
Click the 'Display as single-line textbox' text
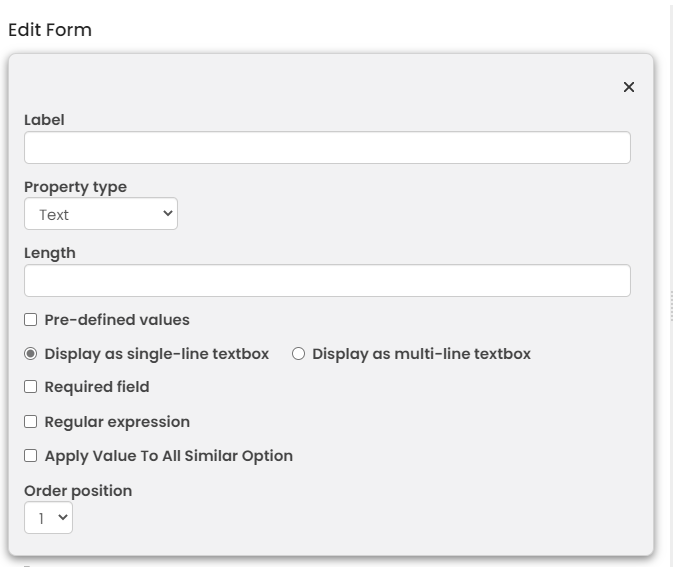coord(157,354)
